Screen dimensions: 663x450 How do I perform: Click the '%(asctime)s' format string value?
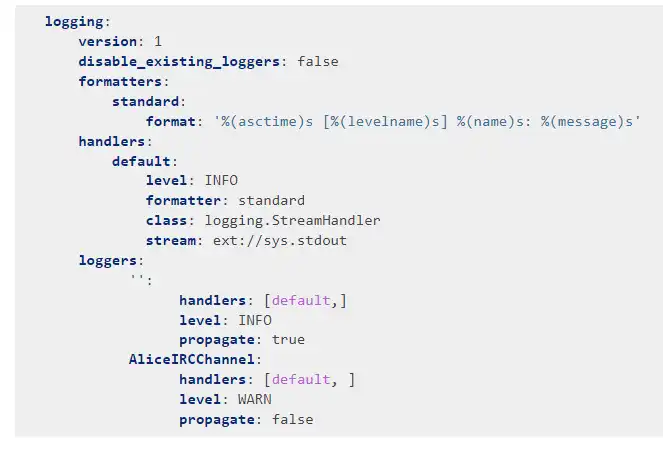click(427, 121)
